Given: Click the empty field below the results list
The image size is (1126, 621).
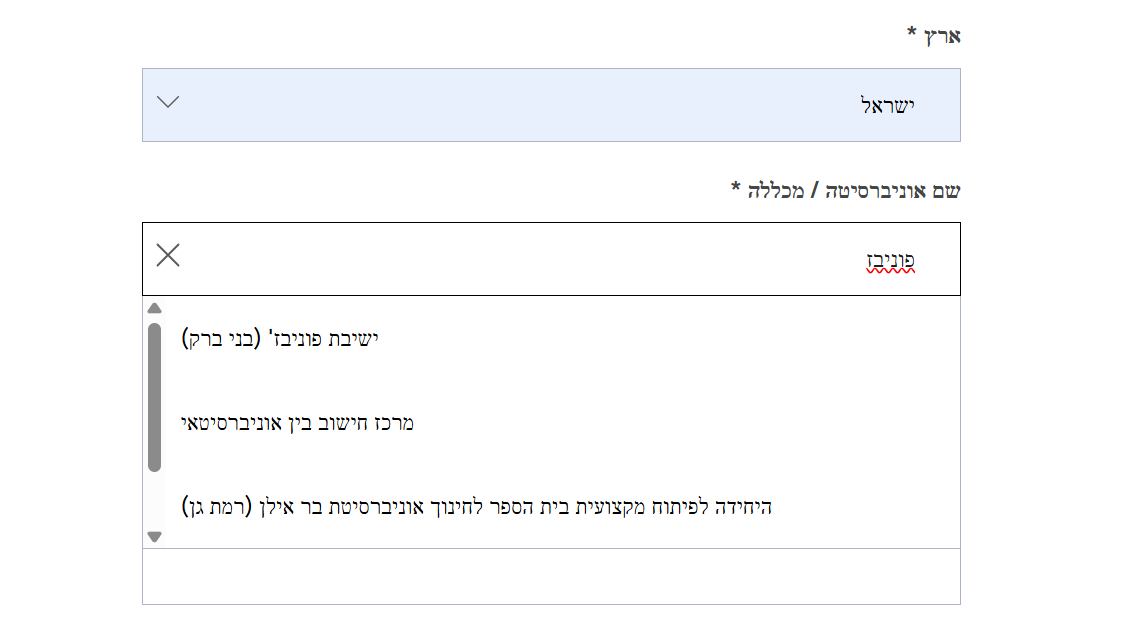Looking at the screenshot, I should tap(550, 577).
